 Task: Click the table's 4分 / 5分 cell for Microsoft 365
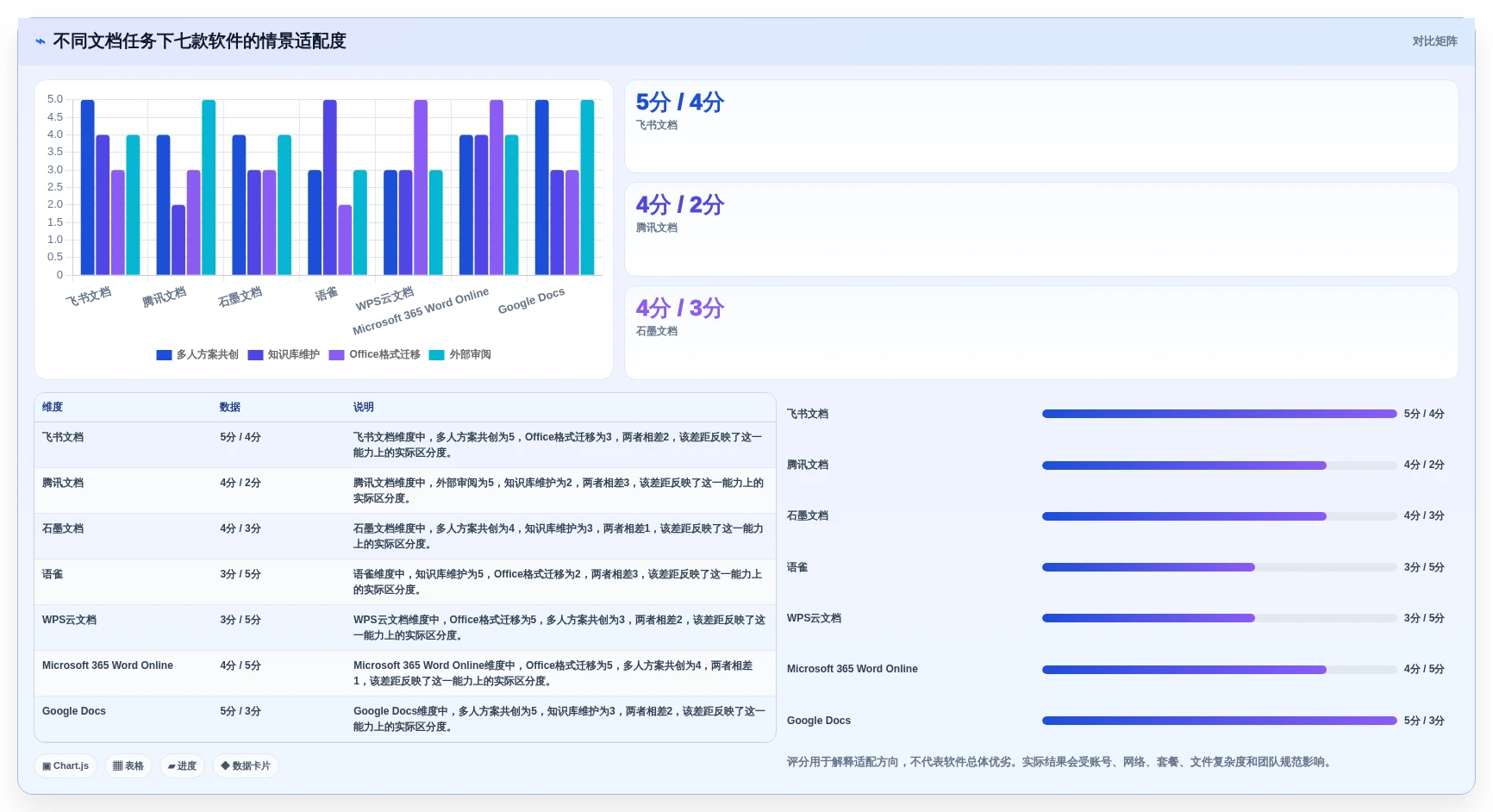pyautogui.click(x=241, y=665)
